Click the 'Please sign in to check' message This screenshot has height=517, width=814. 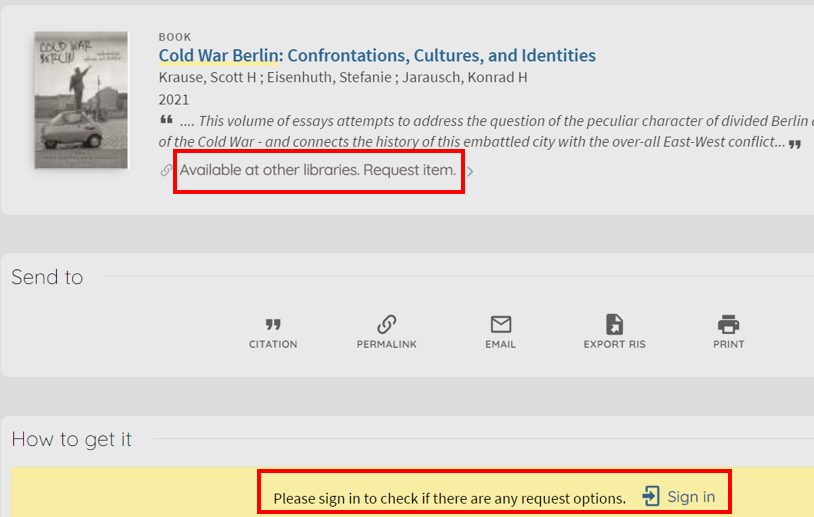449,498
